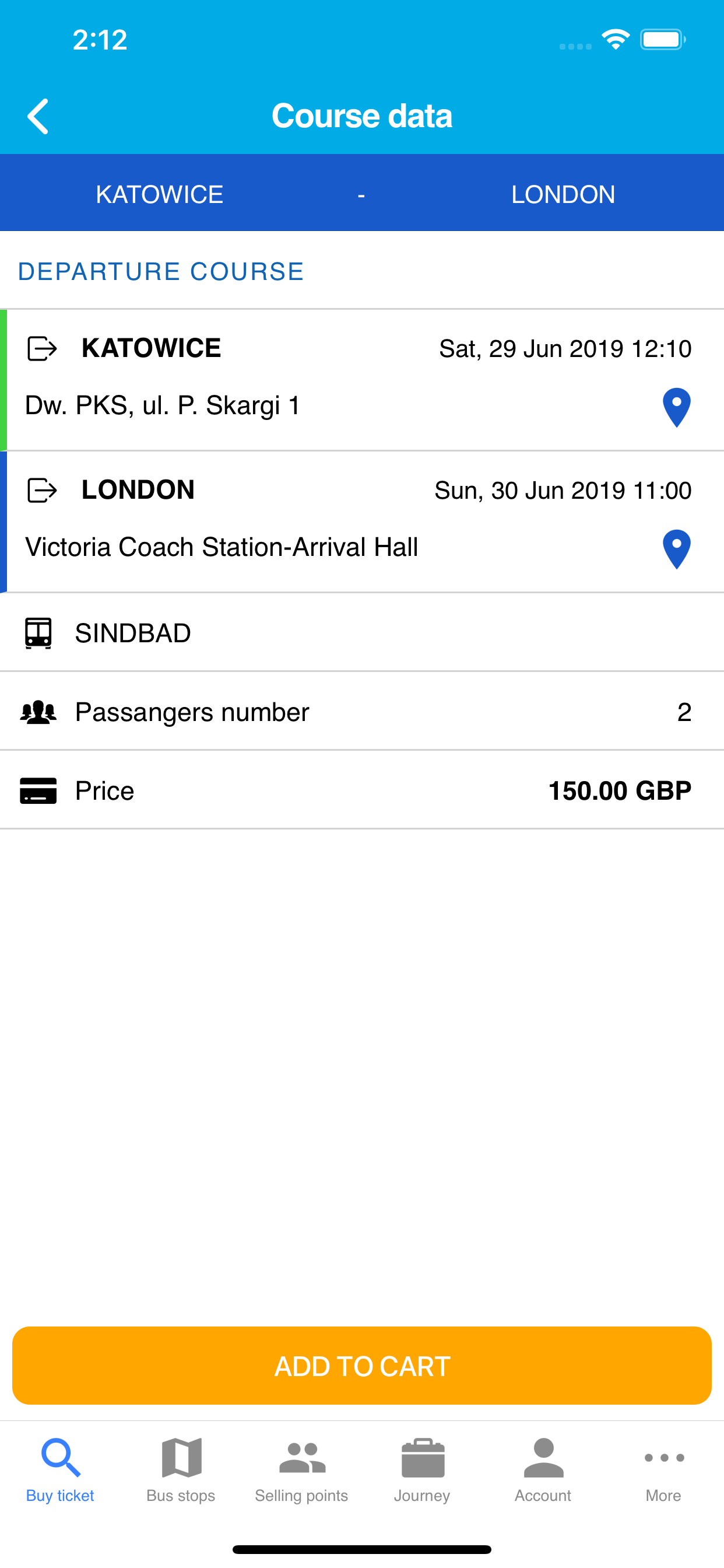
Task: Tap the Katowice departure arrow icon
Action: pos(42,349)
